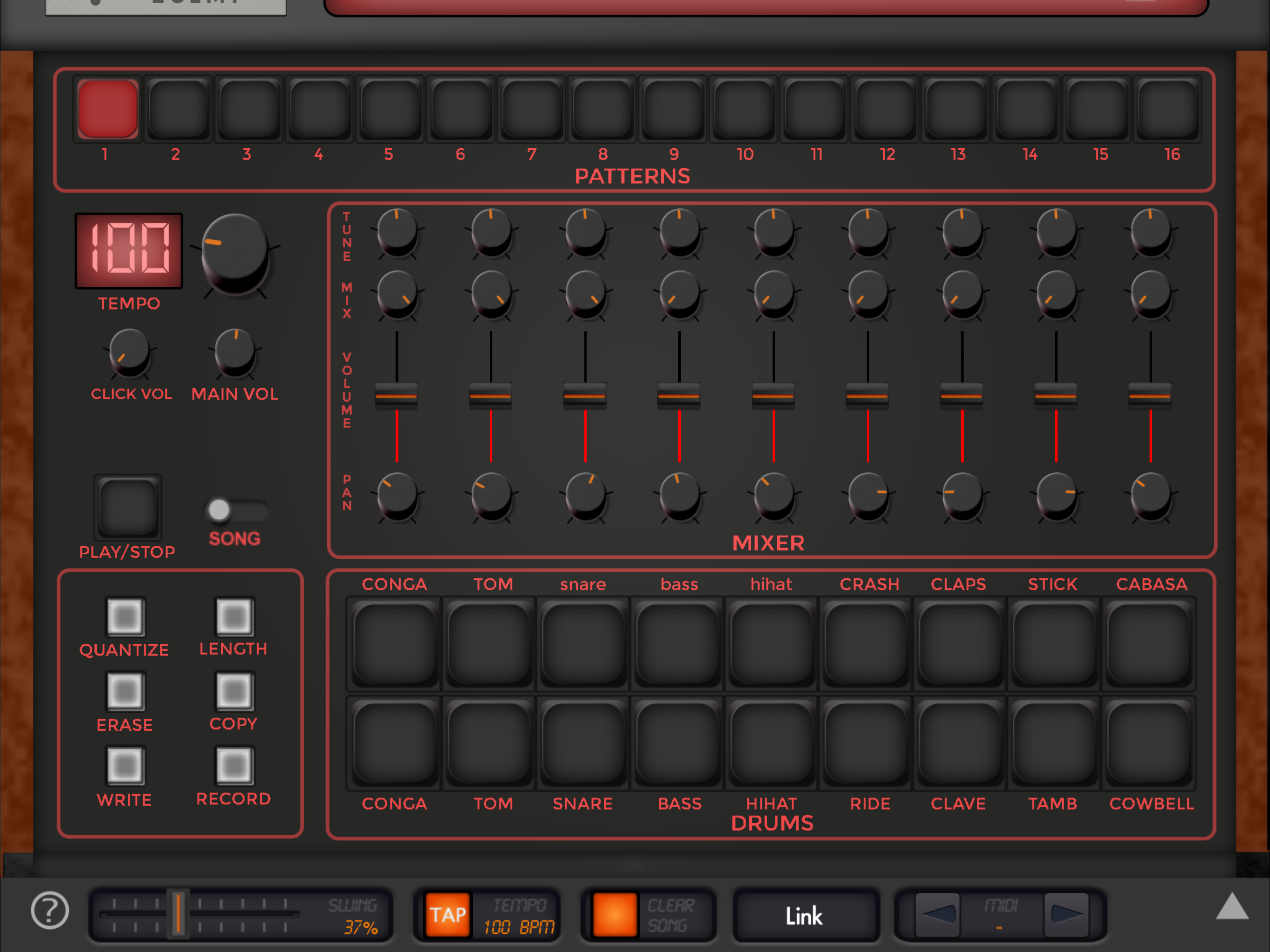Click the CONGA channel volume fader
Viewport: 1270px width, 952px height.
click(396, 396)
